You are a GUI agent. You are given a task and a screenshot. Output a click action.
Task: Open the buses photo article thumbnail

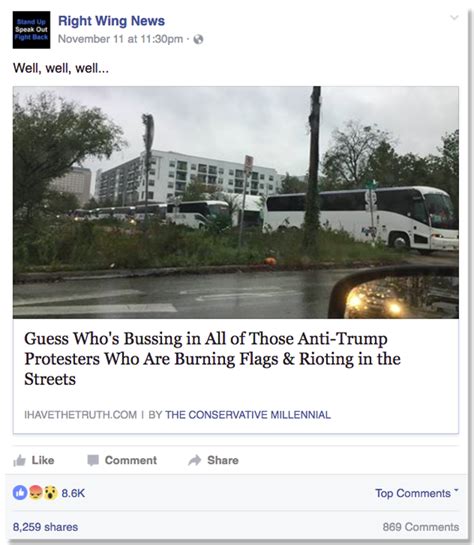236,202
